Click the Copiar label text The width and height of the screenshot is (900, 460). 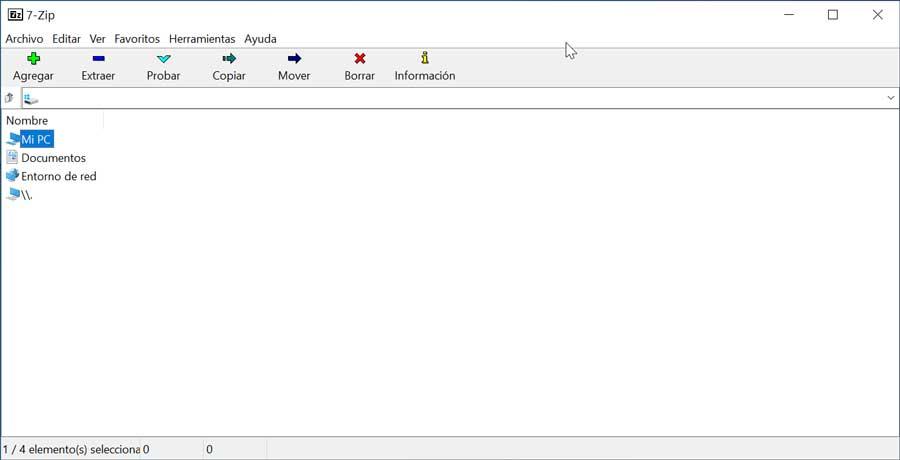tap(229, 76)
